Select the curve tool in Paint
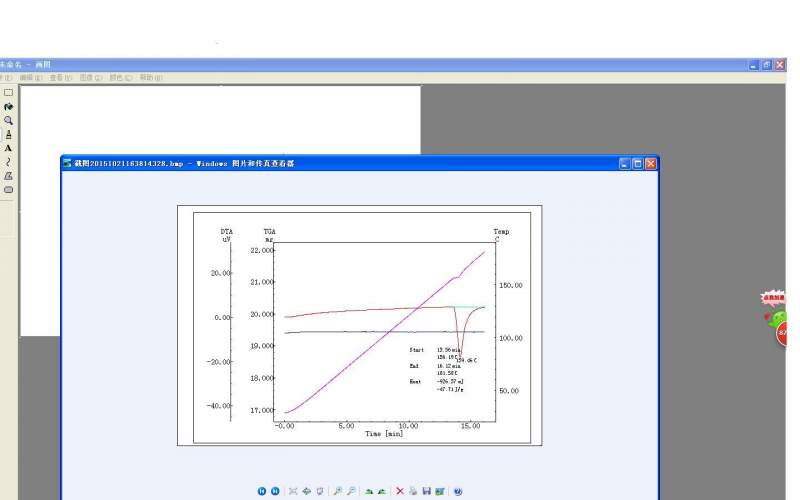Viewport: 800px width, 500px height. [x=8, y=162]
